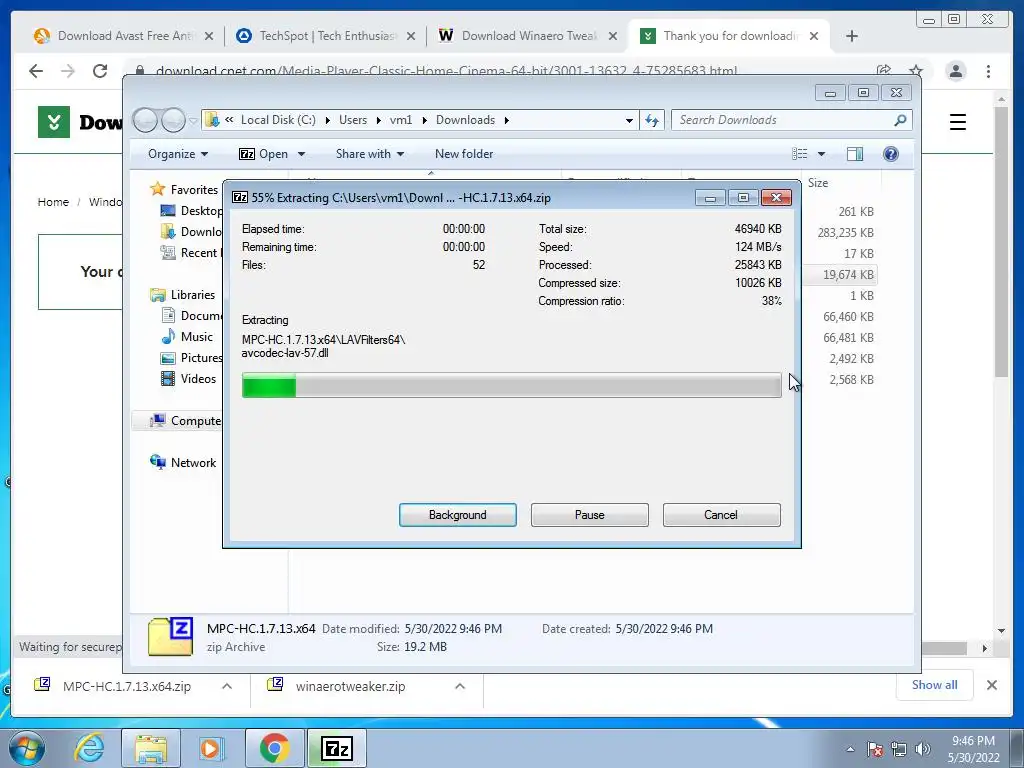This screenshot has width=1024, height=768.
Task: Change the view icon in Explorer
Action: 799,153
